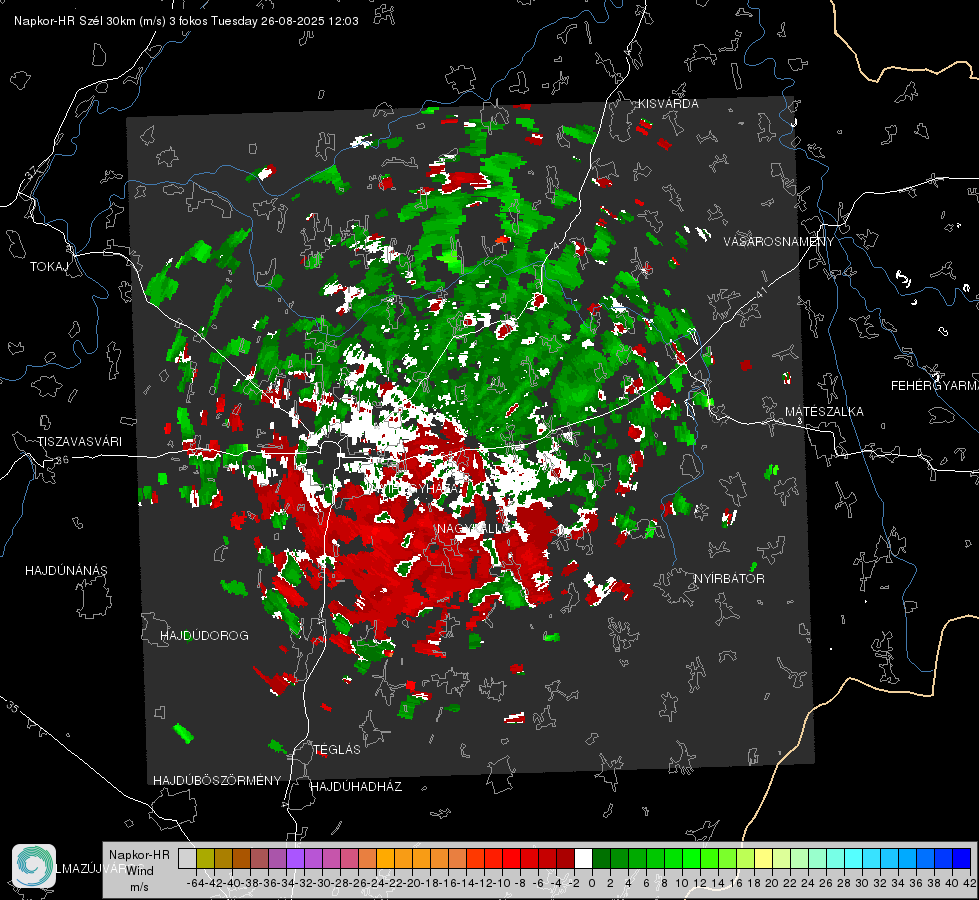This screenshot has width=979, height=900.
Task: Click the darkest green swatch right of white
Action: click(x=601, y=858)
